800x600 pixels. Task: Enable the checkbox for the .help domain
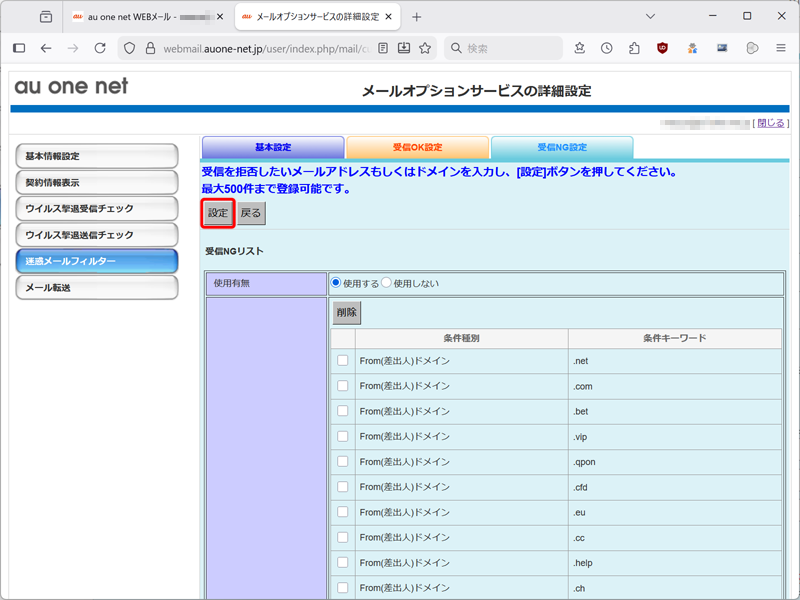(x=343, y=562)
